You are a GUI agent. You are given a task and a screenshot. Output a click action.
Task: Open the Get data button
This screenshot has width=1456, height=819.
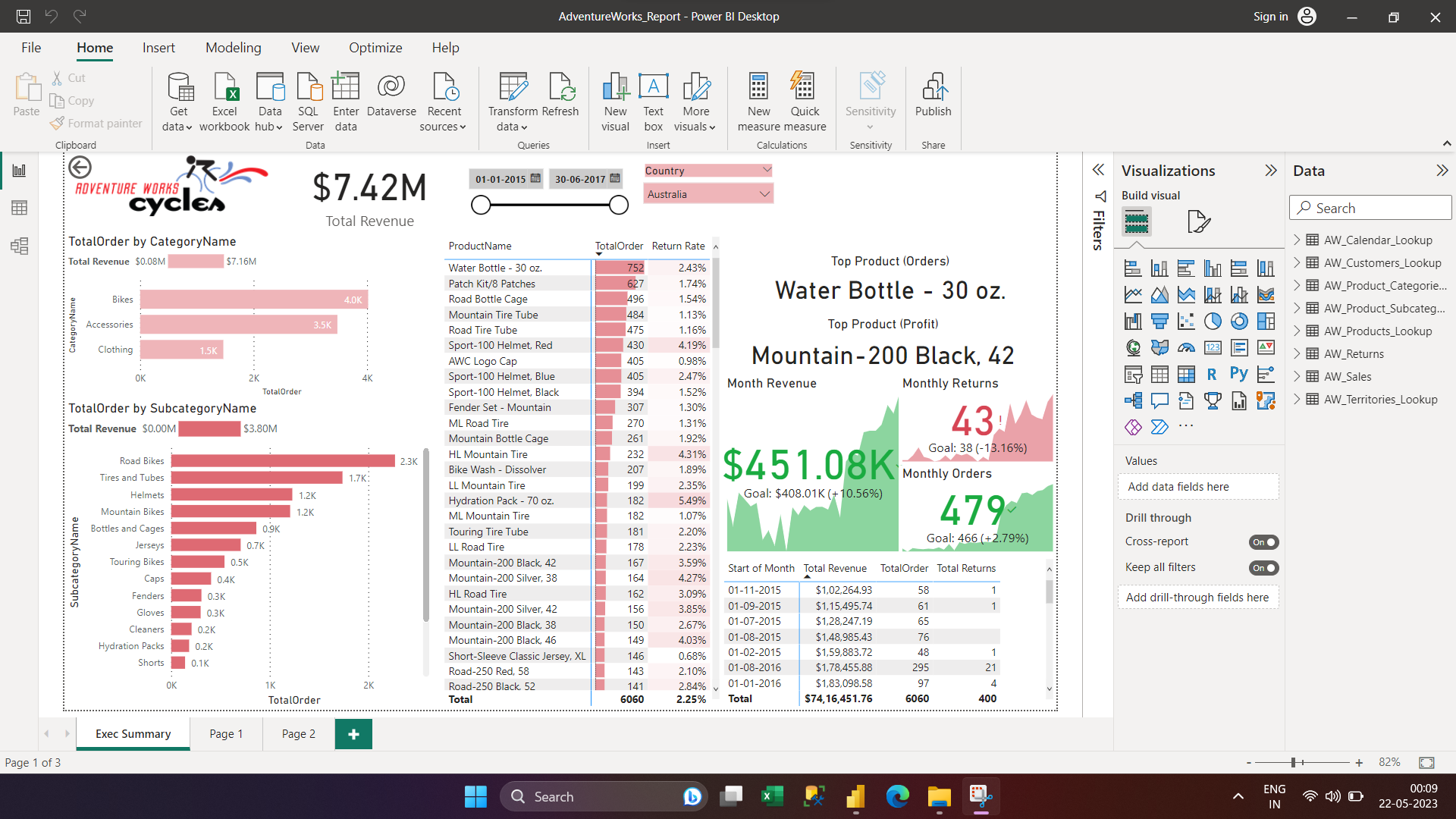[x=179, y=102]
